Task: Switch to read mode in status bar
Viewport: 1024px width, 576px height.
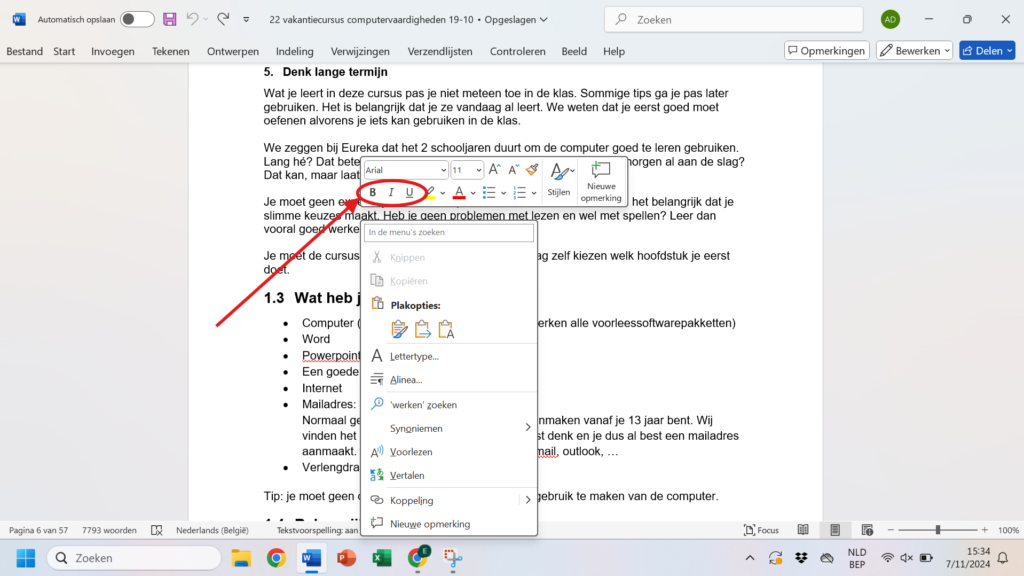Action: [x=803, y=530]
